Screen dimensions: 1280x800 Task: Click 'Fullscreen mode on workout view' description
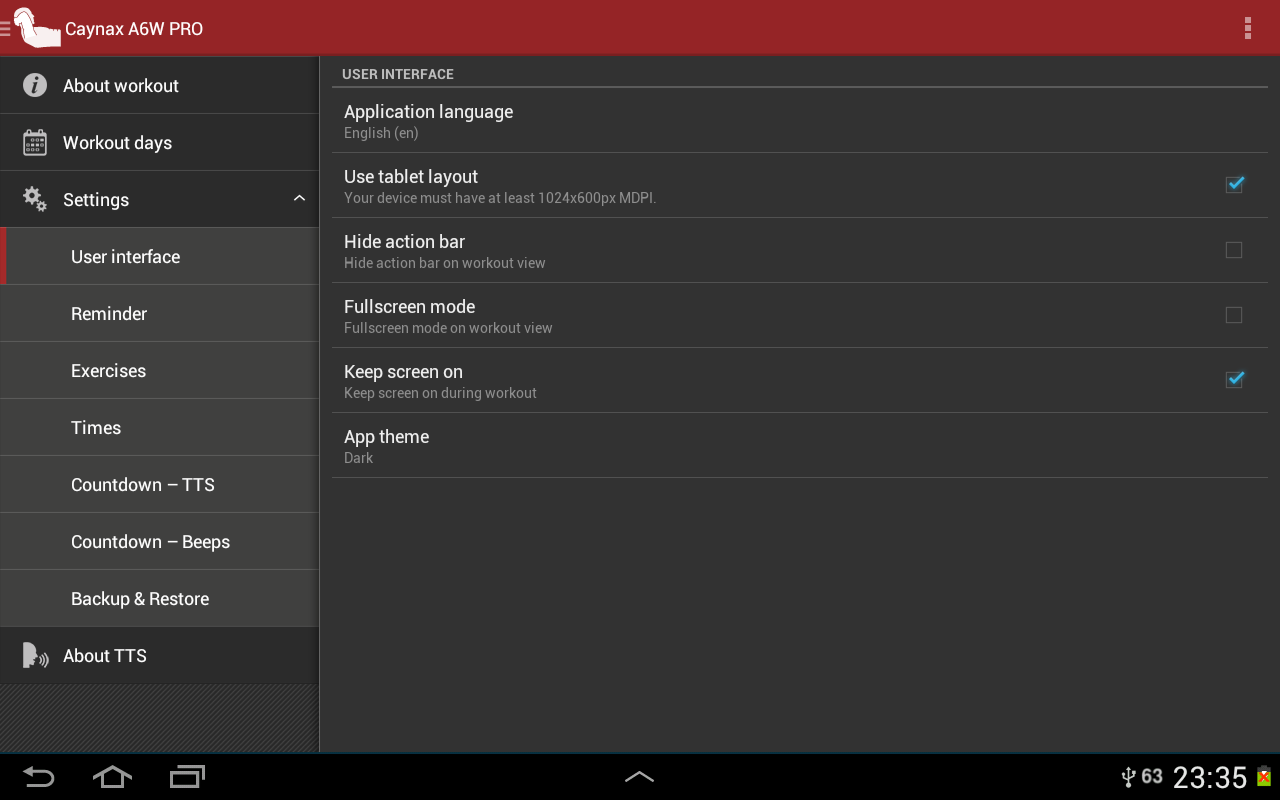(448, 328)
